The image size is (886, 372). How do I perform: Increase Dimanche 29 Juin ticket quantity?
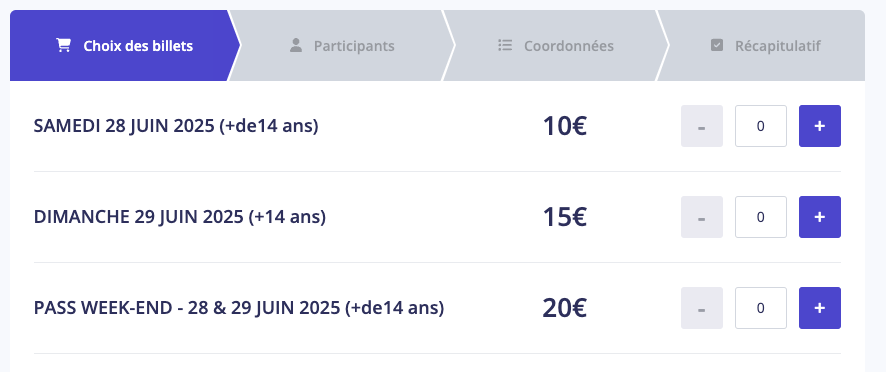pos(819,217)
